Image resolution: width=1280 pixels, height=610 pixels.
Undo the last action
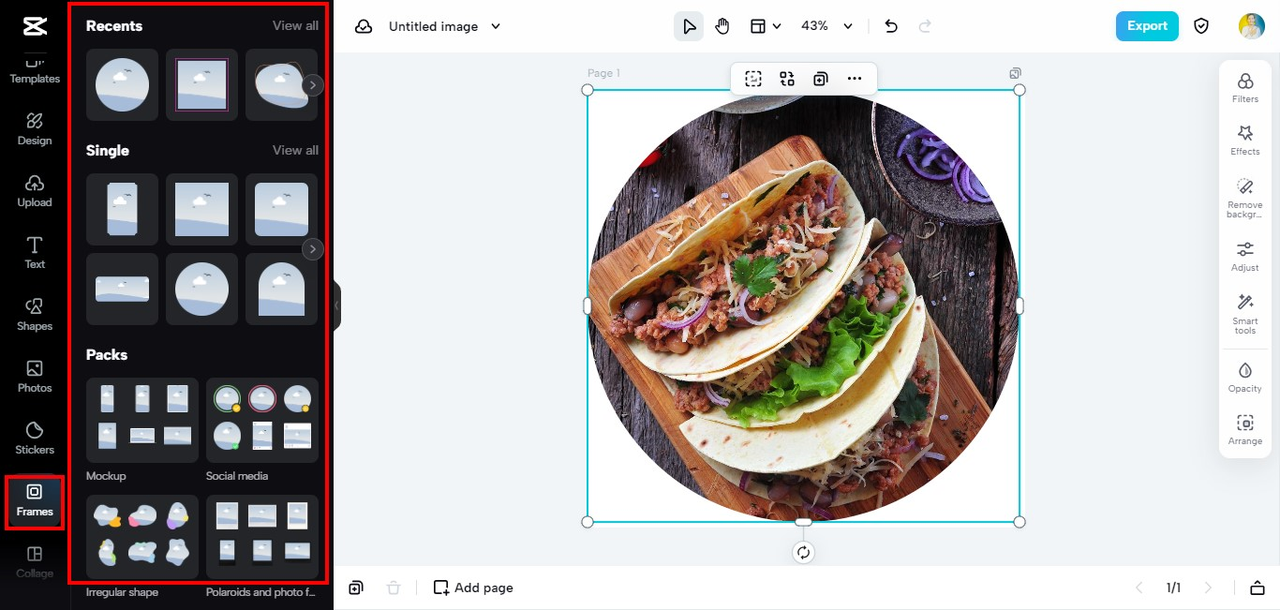tap(891, 26)
